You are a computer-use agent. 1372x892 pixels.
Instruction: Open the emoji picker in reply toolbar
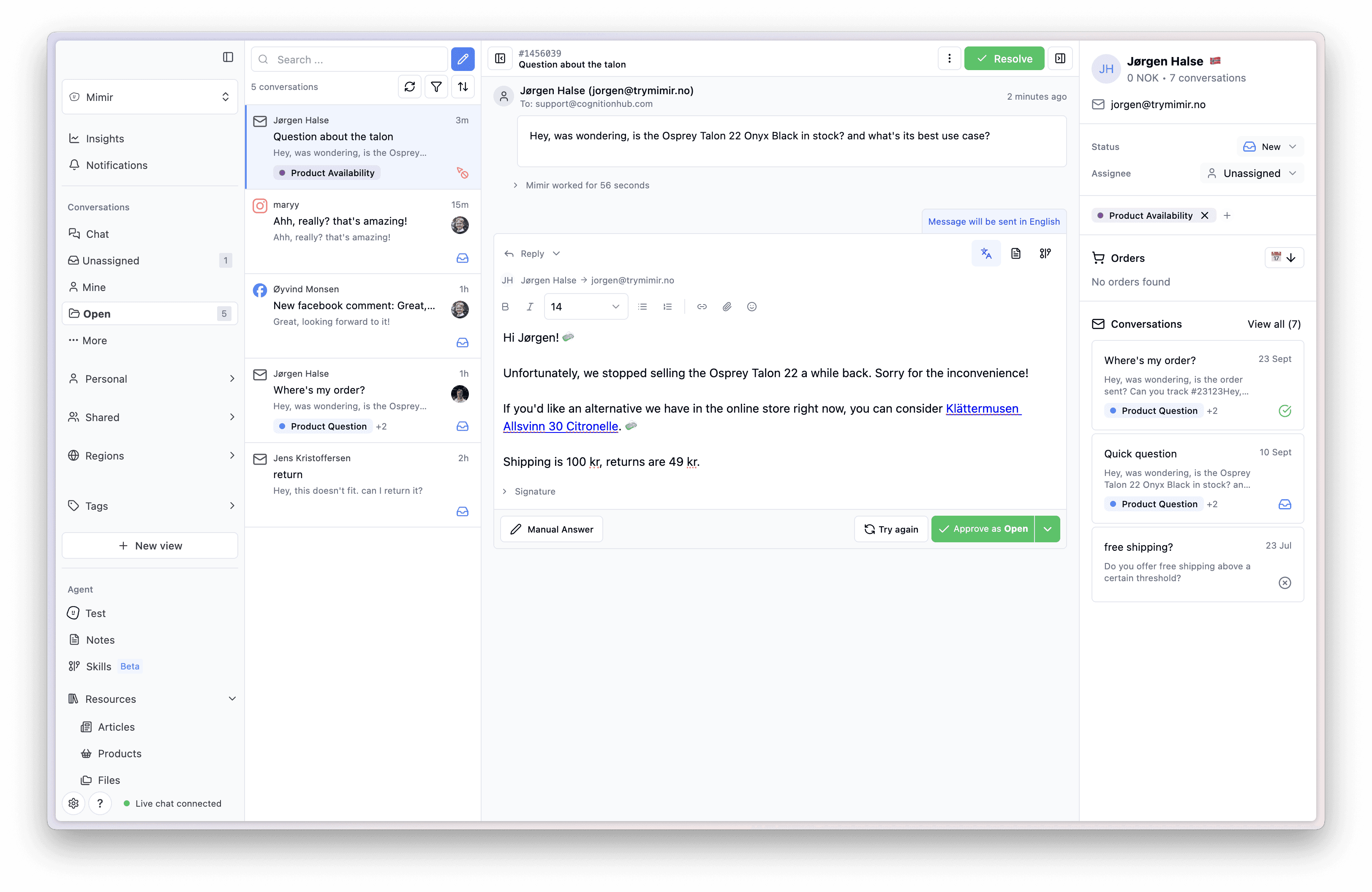click(751, 307)
